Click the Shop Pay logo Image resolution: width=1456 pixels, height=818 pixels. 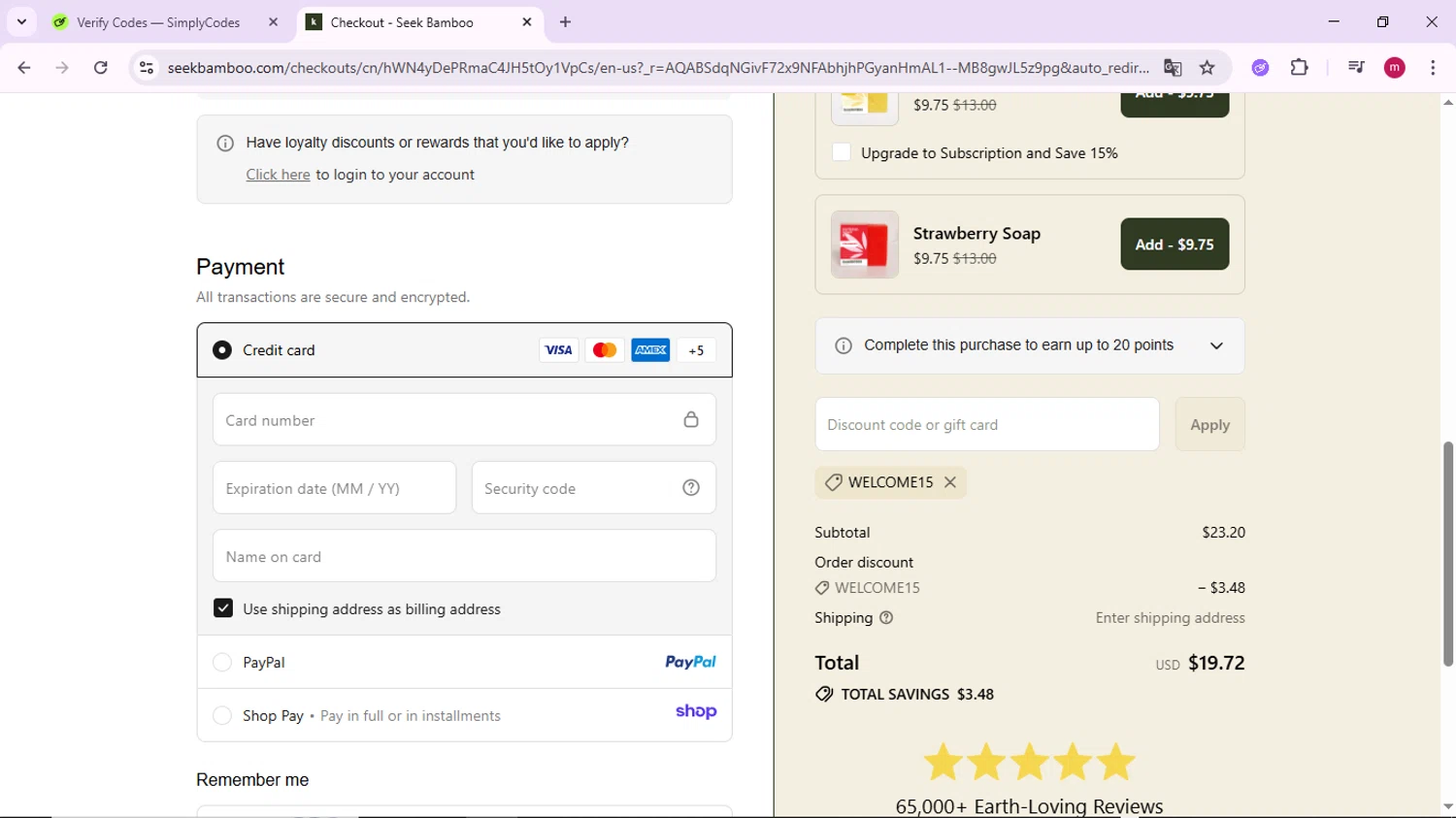pos(696,712)
